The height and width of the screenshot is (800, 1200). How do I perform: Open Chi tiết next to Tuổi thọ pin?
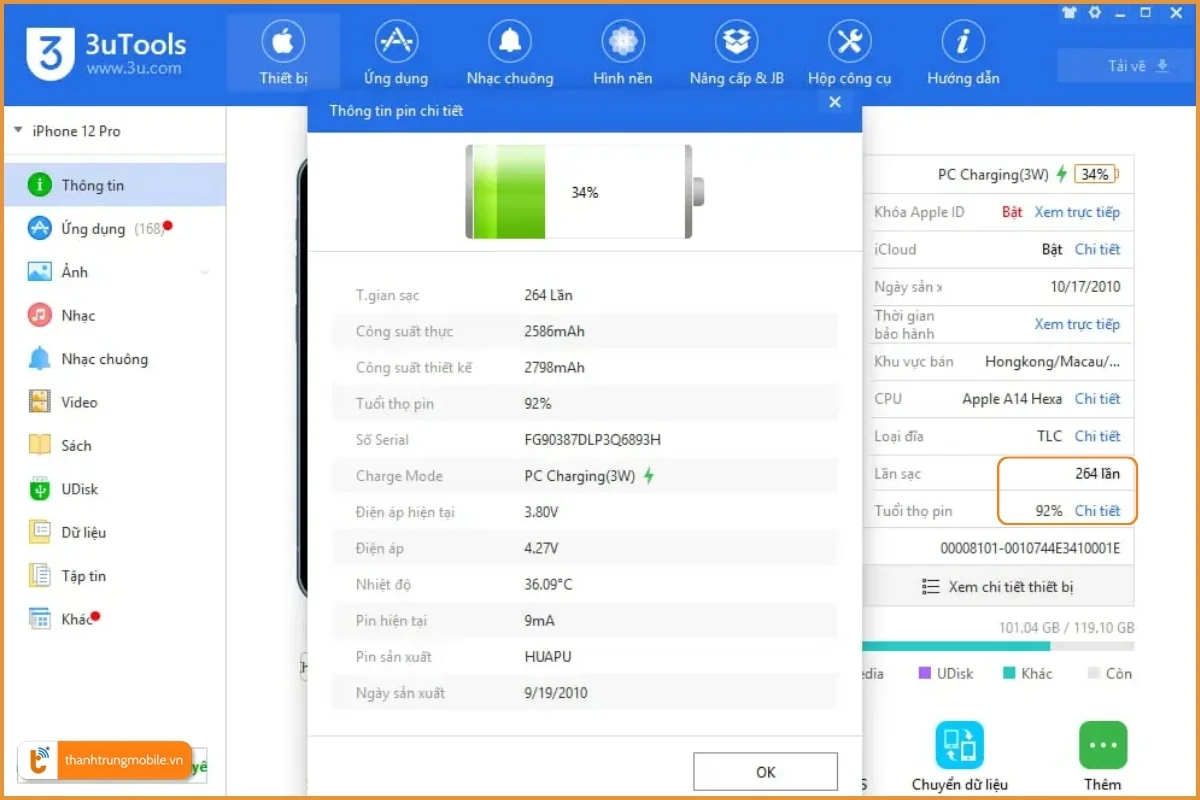pos(1098,510)
